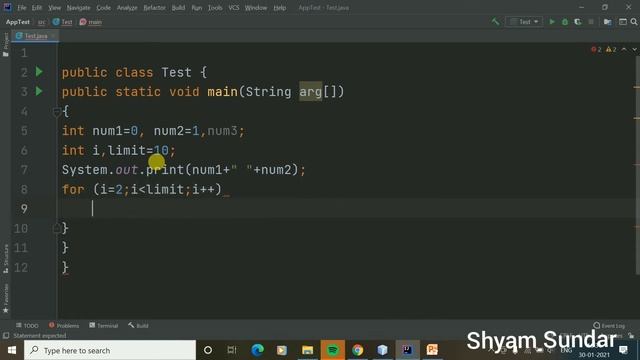Open File Explorer from the taskbar
640x360 pixels.
coord(307,350)
